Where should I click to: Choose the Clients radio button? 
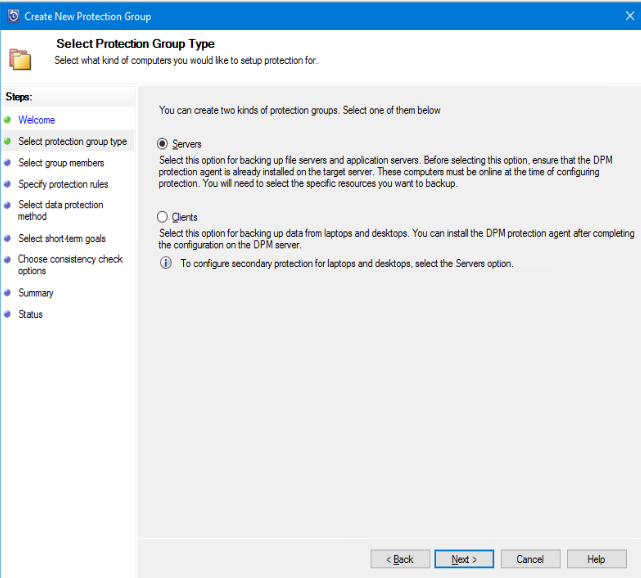coord(164,217)
